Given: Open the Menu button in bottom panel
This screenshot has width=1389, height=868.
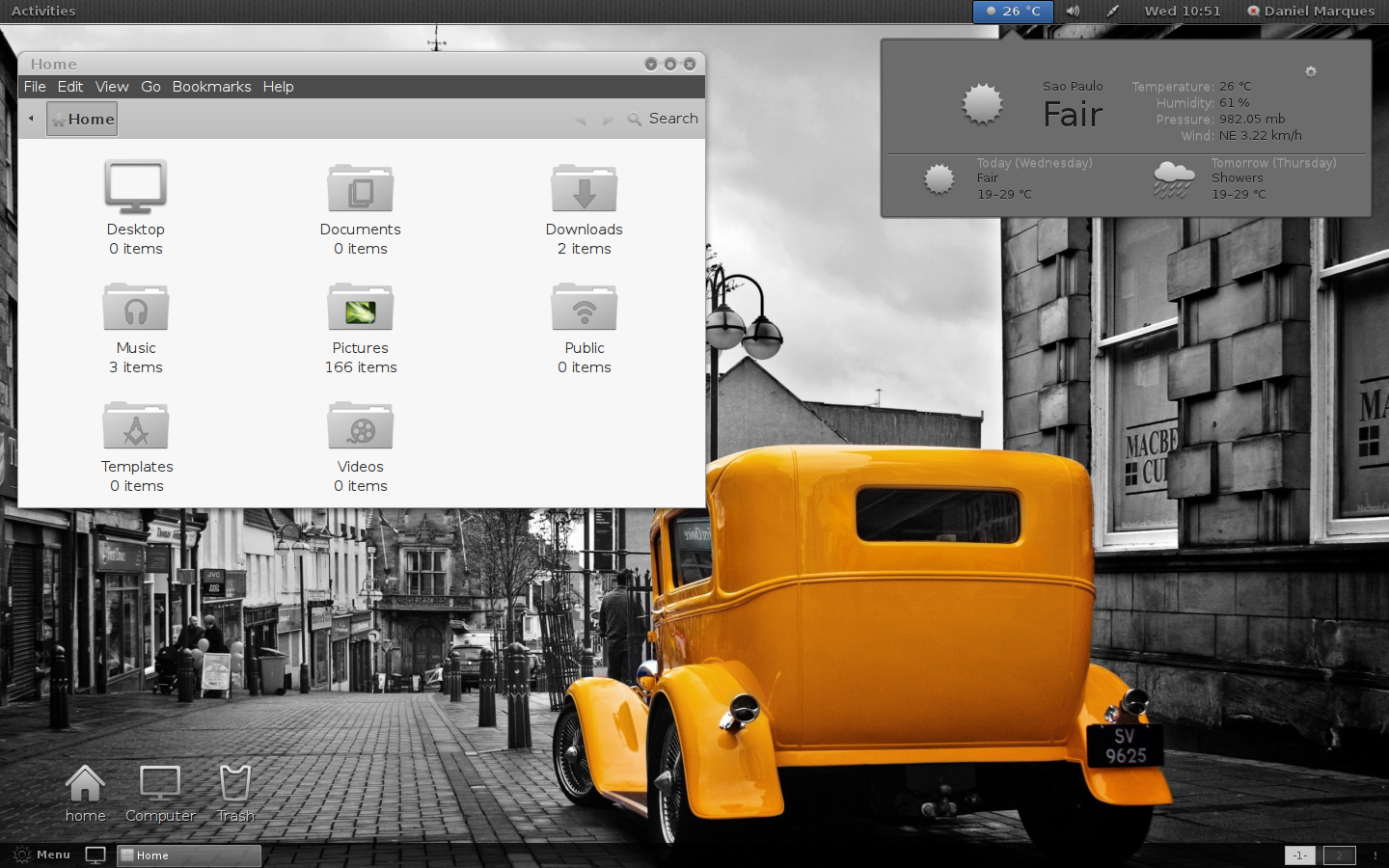Looking at the screenshot, I should click(41, 855).
